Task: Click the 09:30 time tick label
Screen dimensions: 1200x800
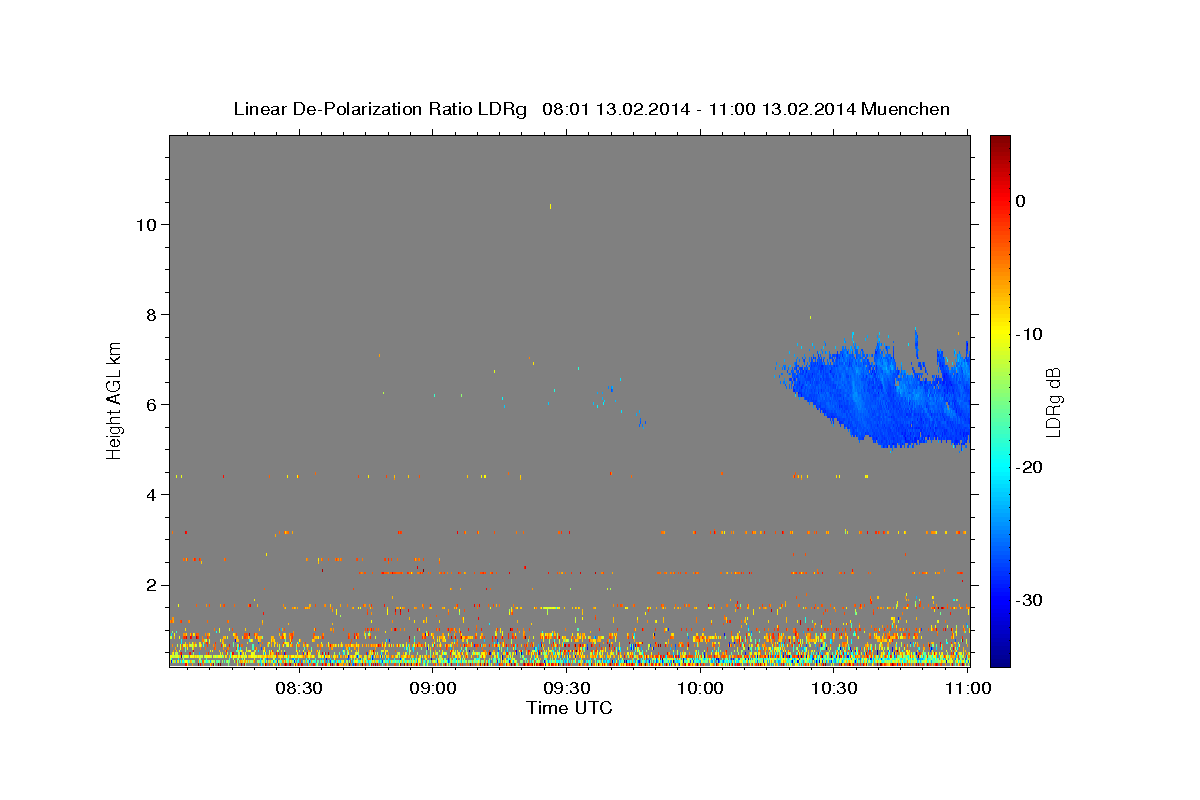Action: [x=566, y=688]
